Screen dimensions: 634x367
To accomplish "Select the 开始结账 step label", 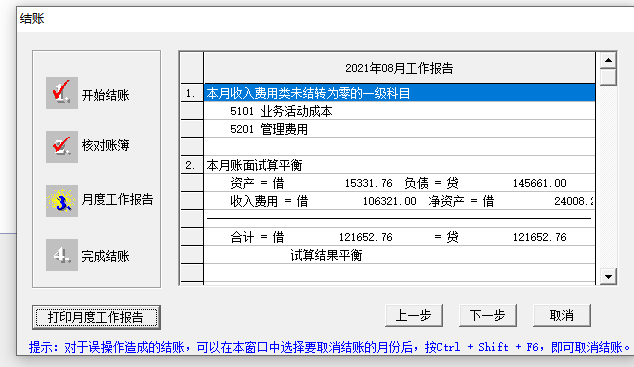I will coord(106,95).
